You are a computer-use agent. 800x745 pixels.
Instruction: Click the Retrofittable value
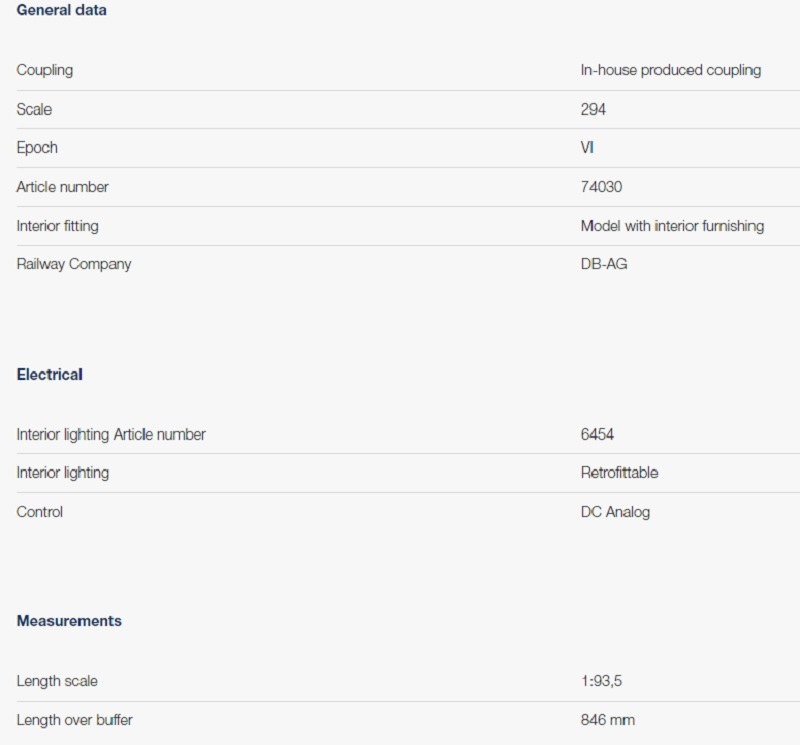coord(619,473)
